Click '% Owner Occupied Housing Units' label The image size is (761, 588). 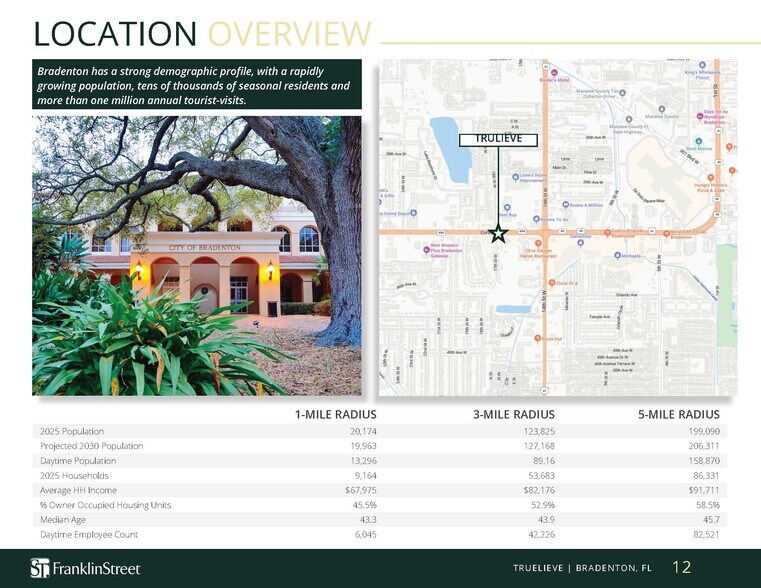(x=105, y=505)
